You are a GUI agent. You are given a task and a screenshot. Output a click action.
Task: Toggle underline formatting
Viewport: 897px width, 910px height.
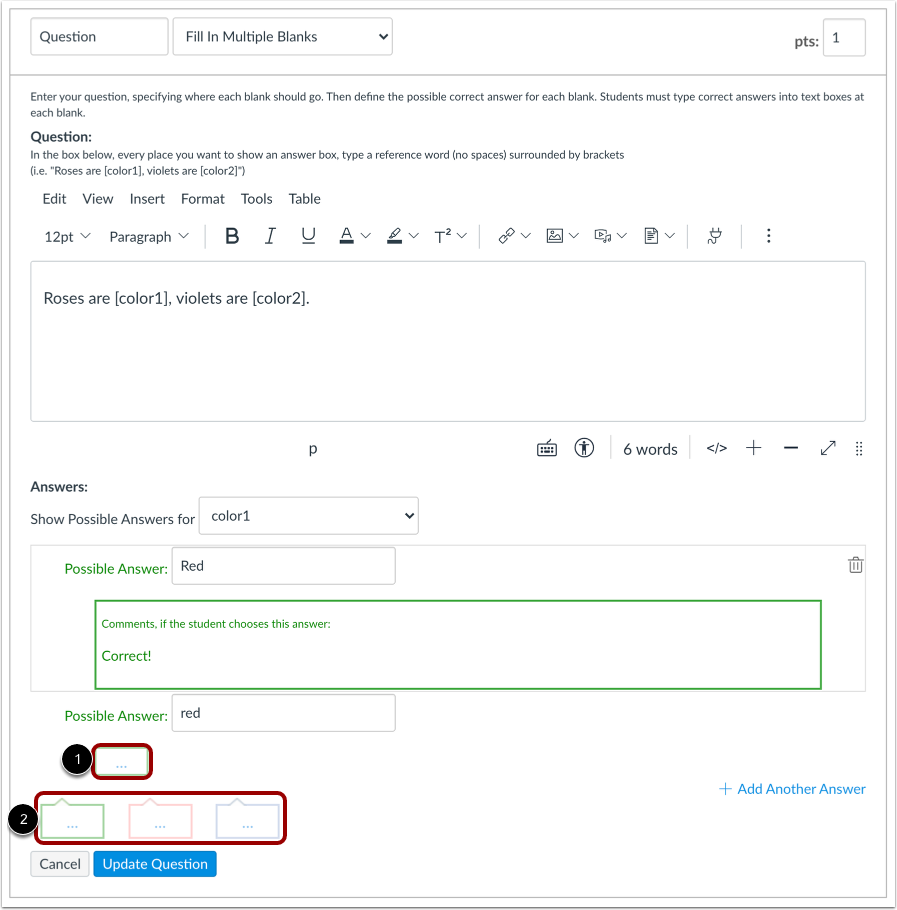[308, 236]
